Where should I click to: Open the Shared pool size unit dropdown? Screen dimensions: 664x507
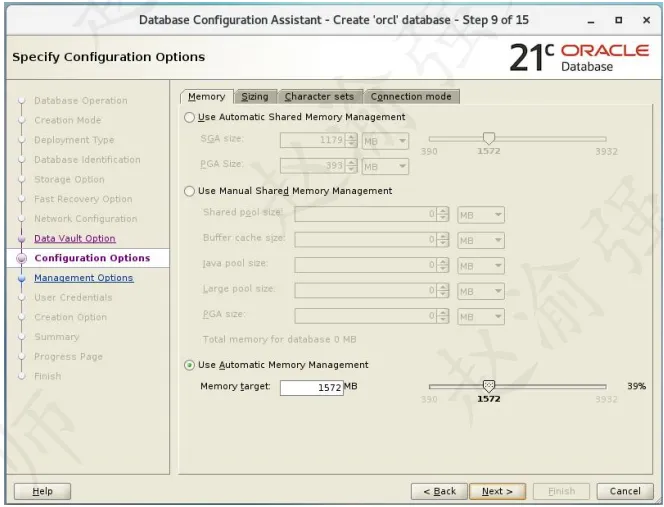tap(481, 215)
